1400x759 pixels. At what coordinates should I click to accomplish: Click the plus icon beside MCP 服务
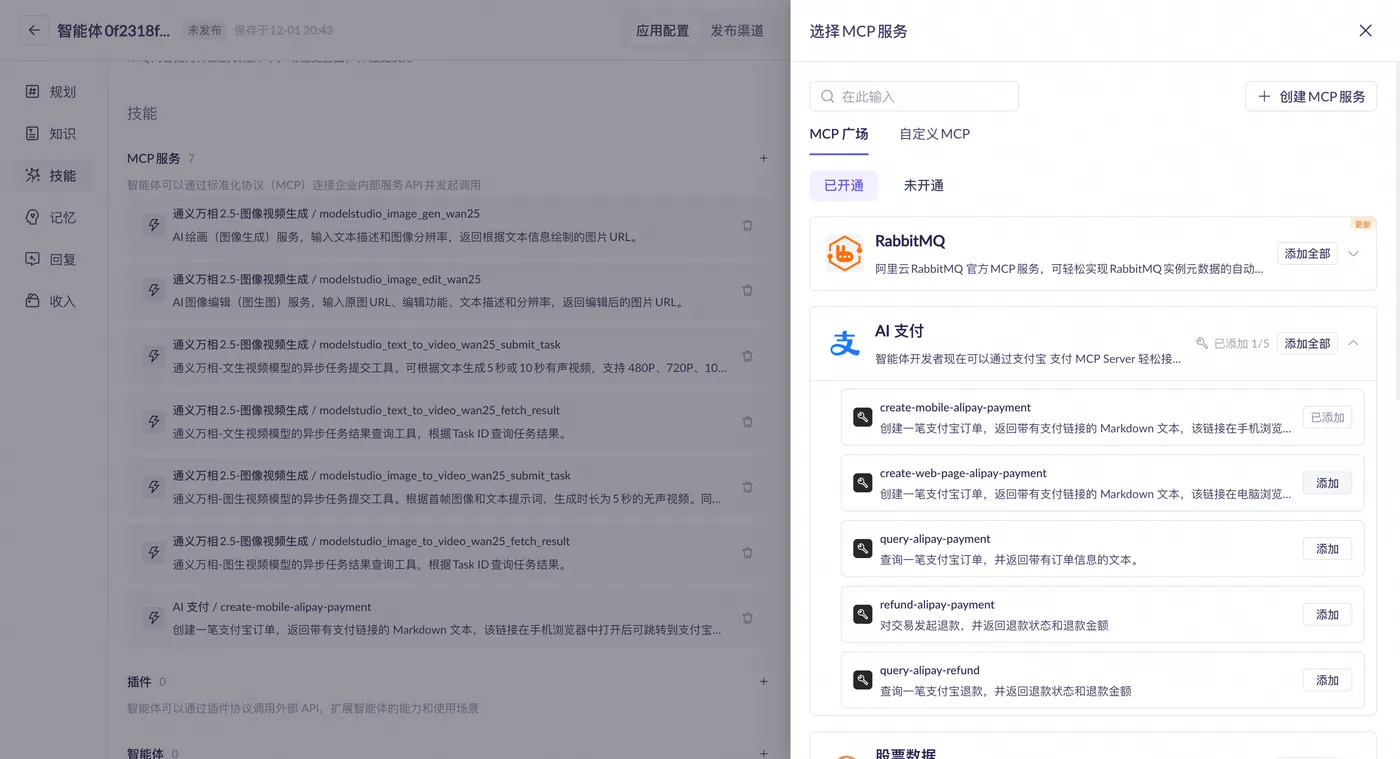[x=764, y=158]
